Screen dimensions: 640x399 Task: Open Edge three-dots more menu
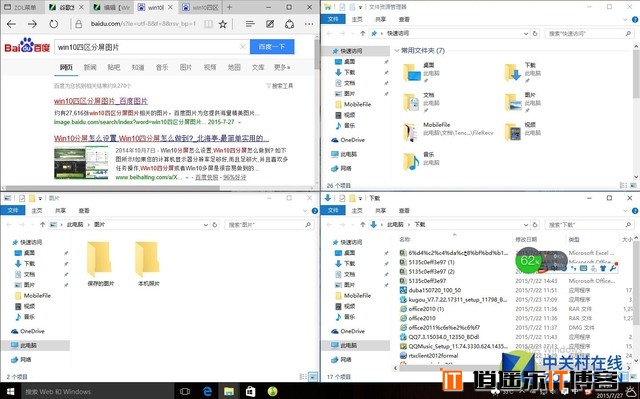309,24
